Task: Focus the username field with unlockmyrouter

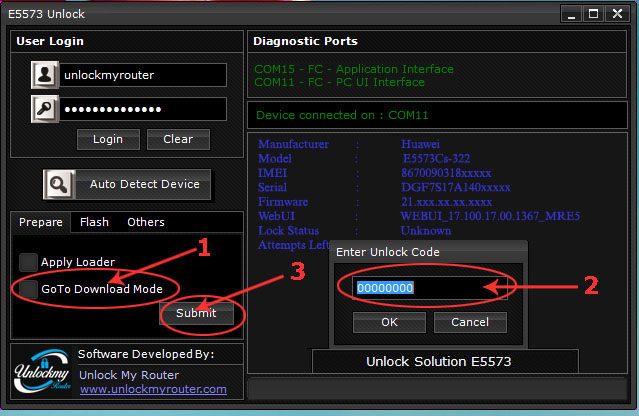Action: pyautogui.click(x=143, y=75)
